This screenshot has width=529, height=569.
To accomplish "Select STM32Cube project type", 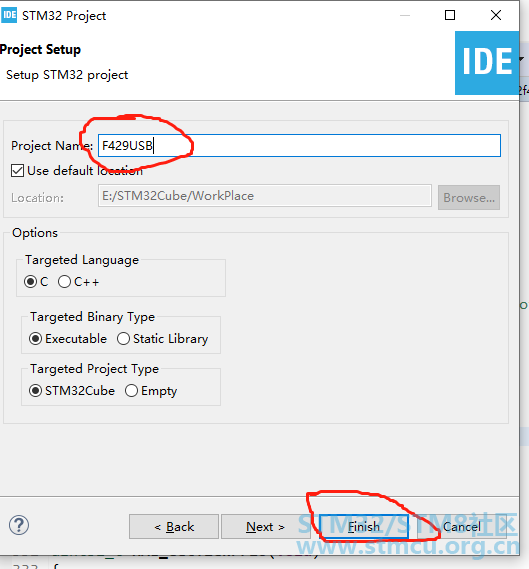I will (36, 391).
